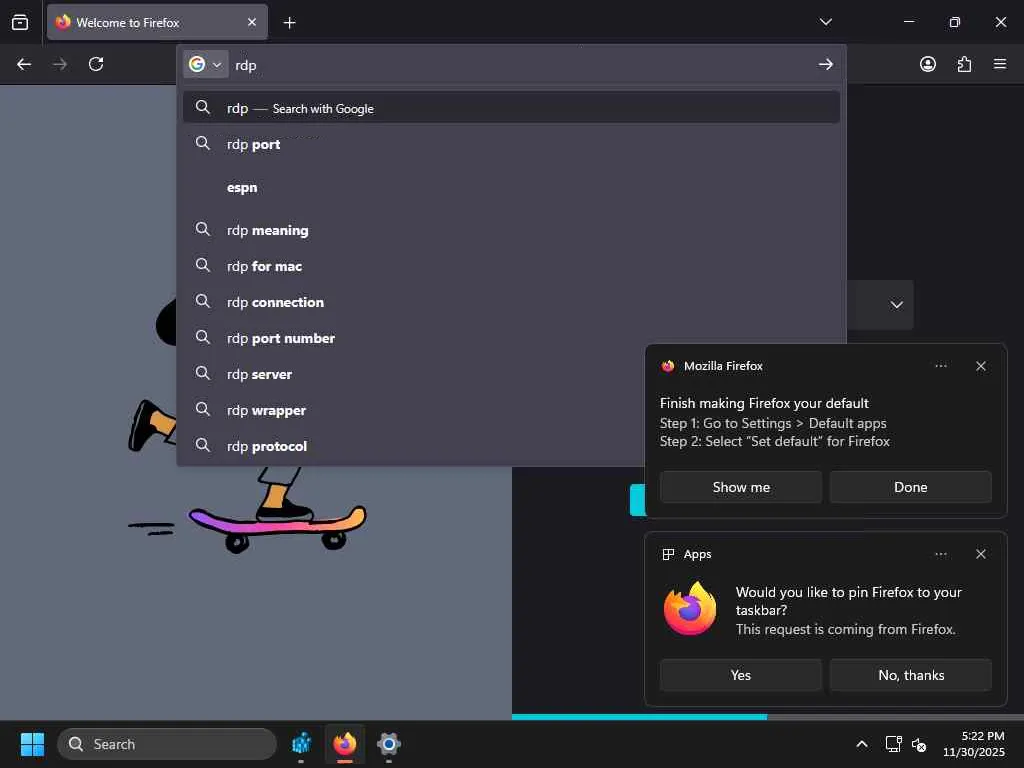1024x768 pixels.
Task: Open a new tab with plus button
Action: 289,23
